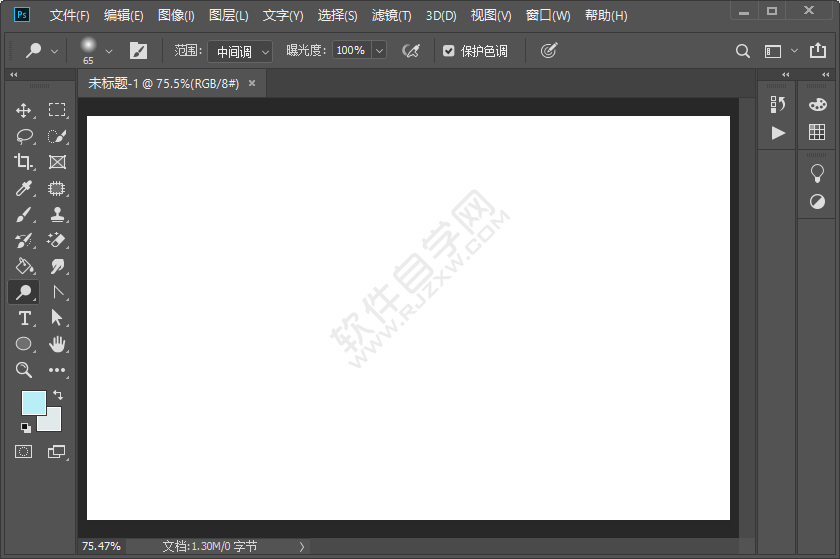Pick the Path Selection arrow tool
Screen dimensions: 840x559
click(57, 317)
